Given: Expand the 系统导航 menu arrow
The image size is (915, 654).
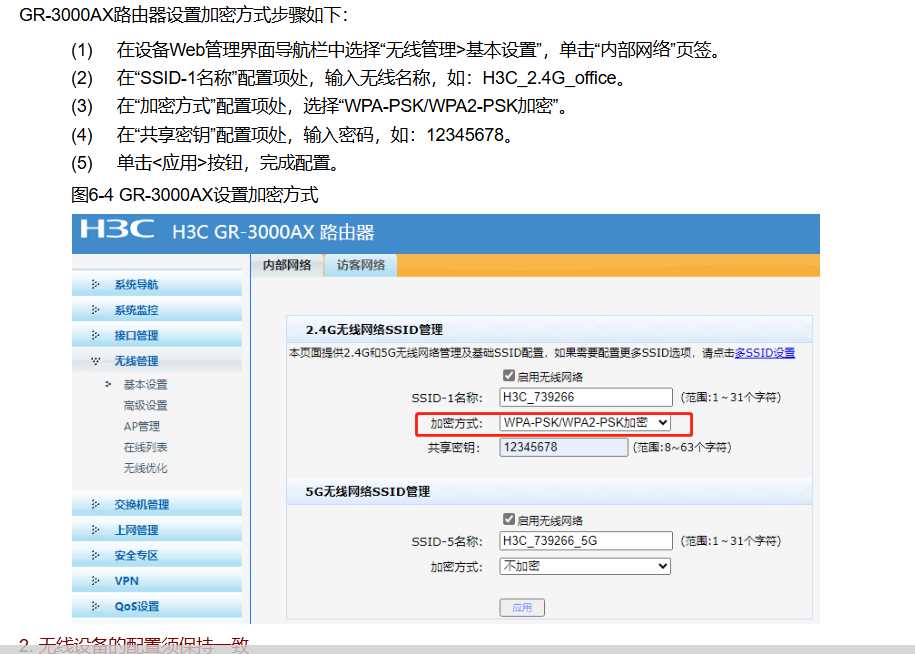Looking at the screenshot, I should tap(95, 284).
